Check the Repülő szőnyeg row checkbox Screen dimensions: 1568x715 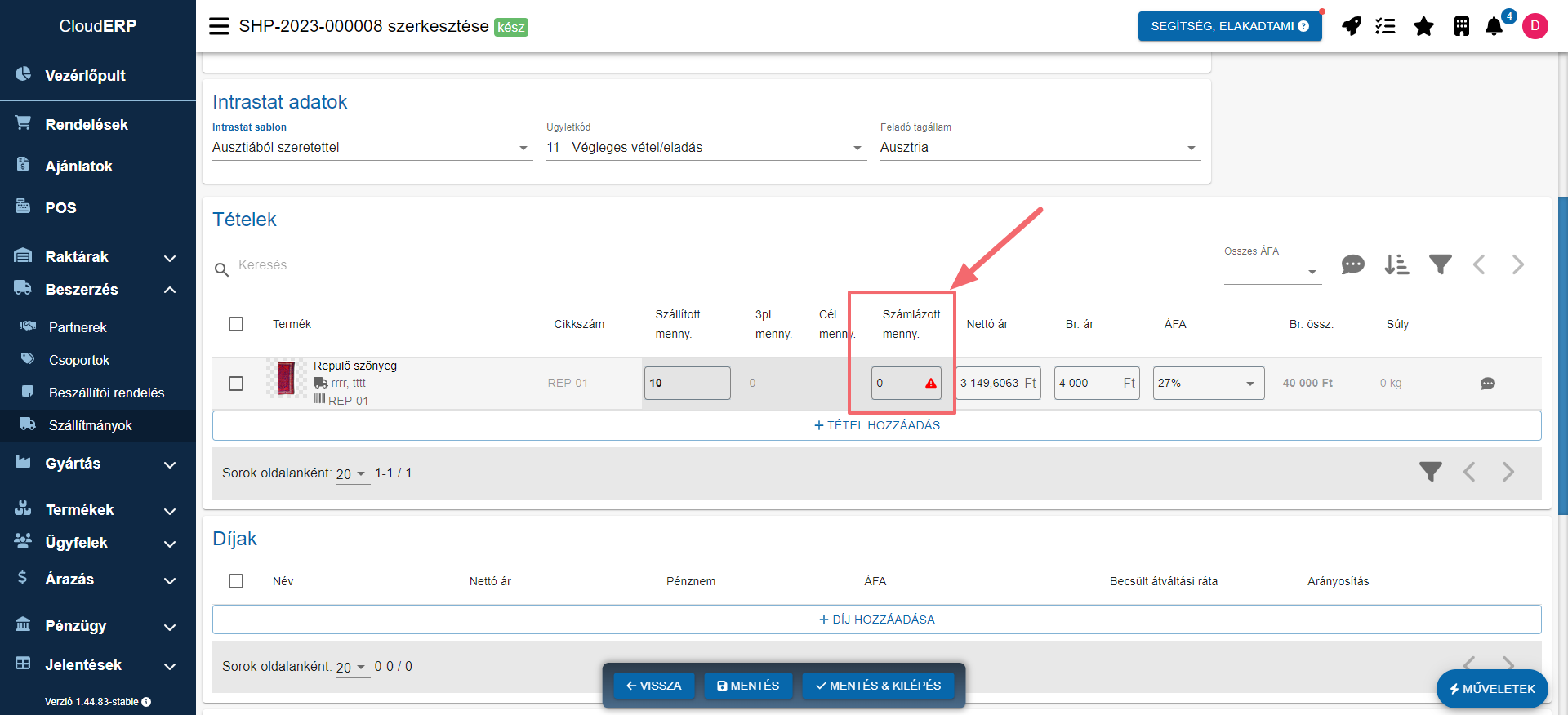[236, 384]
